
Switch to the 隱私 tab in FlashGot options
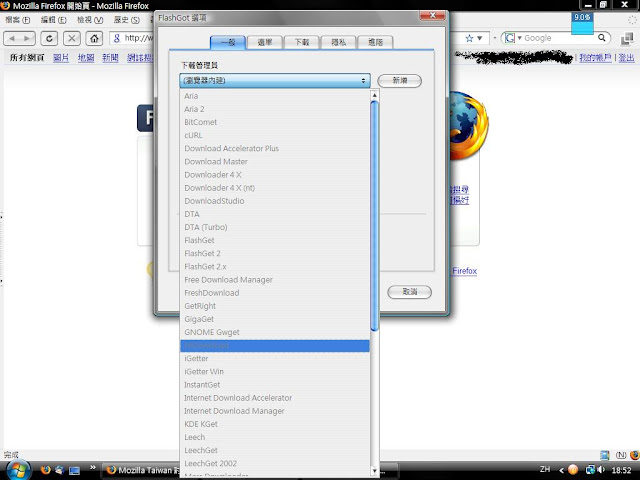(338, 42)
